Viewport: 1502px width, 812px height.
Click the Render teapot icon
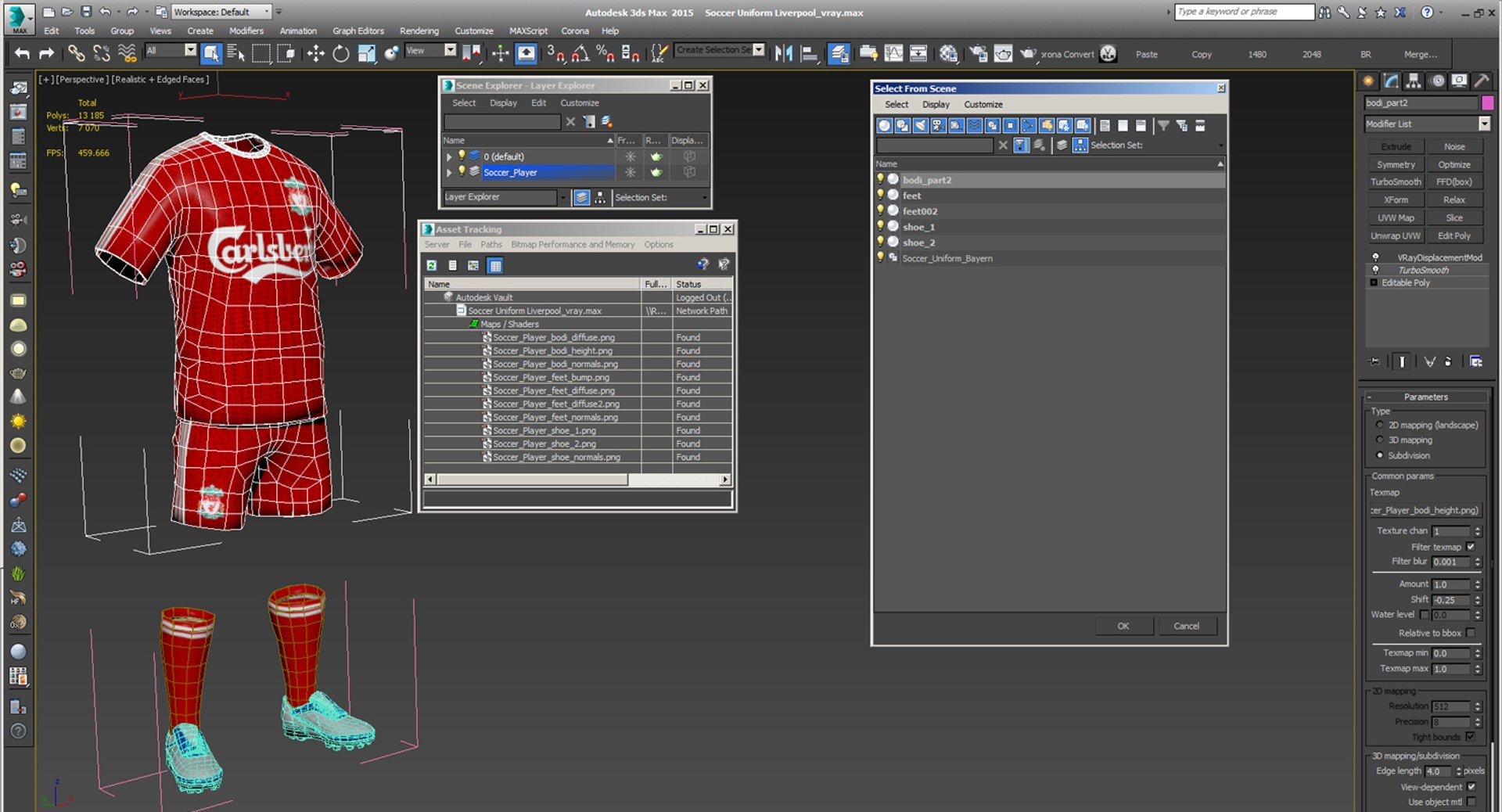1028,53
